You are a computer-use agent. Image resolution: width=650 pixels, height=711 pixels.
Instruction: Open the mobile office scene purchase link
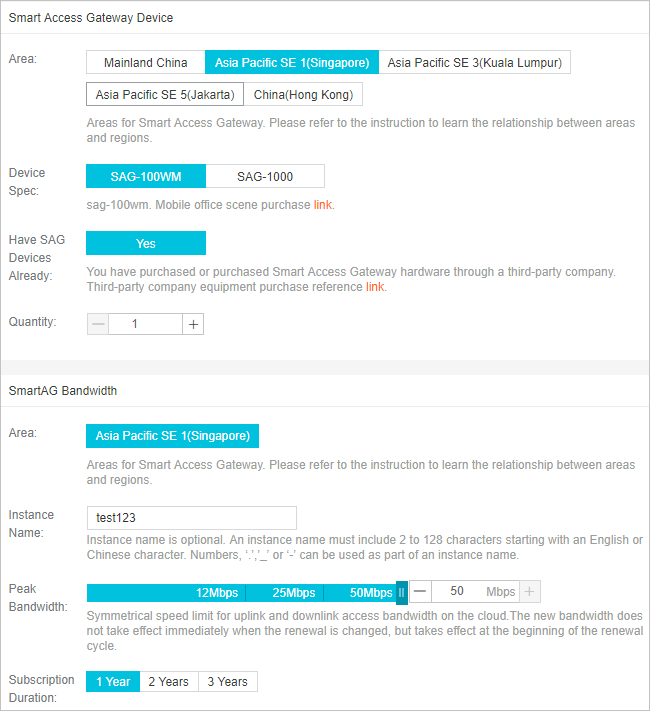pyautogui.click(x=323, y=205)
